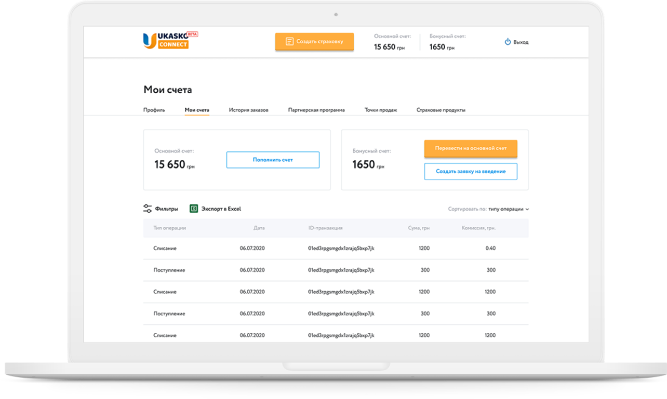Click the document icon in Создать страховку button
Viewport: 667px width, 399px height.
pyautogui.click(x=290, y=41)
